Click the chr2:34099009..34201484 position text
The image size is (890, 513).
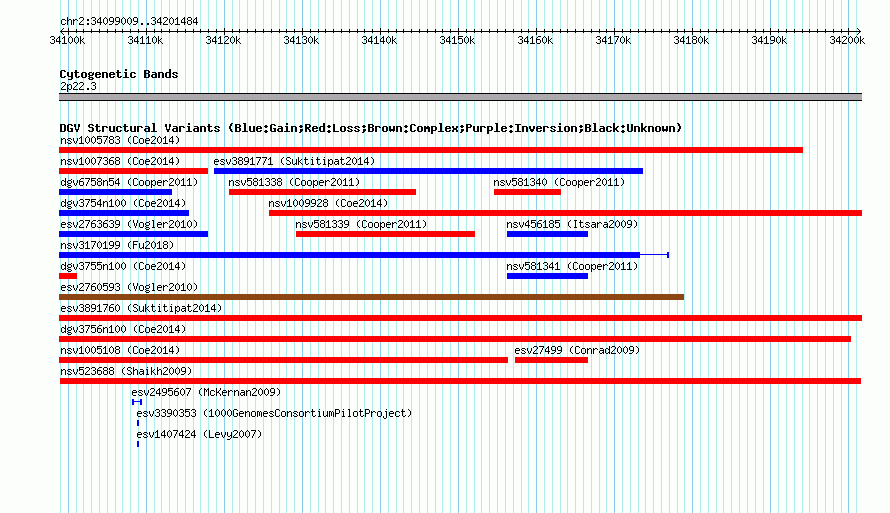(x=129, y=21)
